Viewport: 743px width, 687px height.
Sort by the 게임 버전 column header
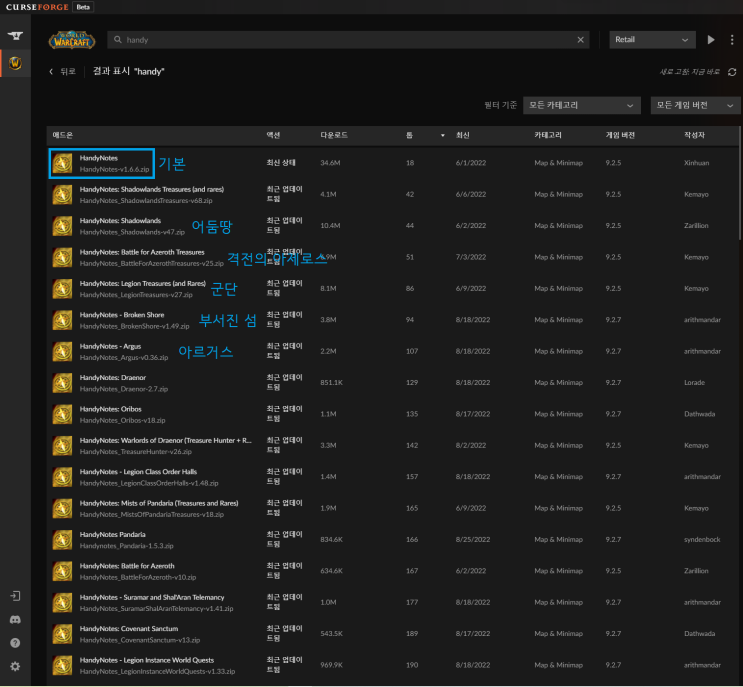620,136
